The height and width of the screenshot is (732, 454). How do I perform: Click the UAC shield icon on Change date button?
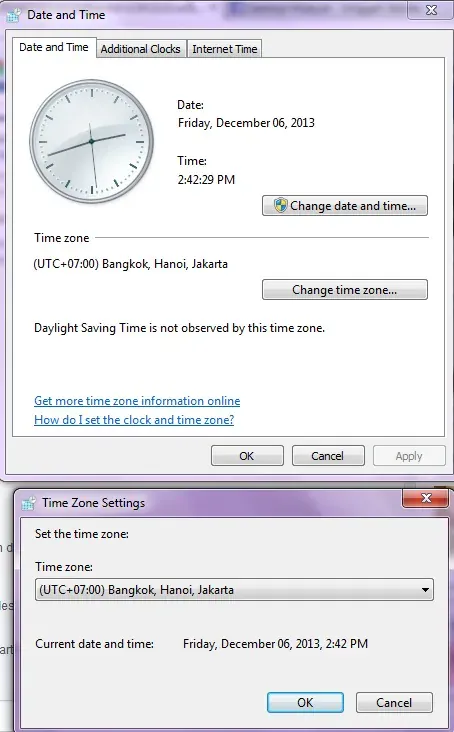pyautogui.click(x=280, y=205)
